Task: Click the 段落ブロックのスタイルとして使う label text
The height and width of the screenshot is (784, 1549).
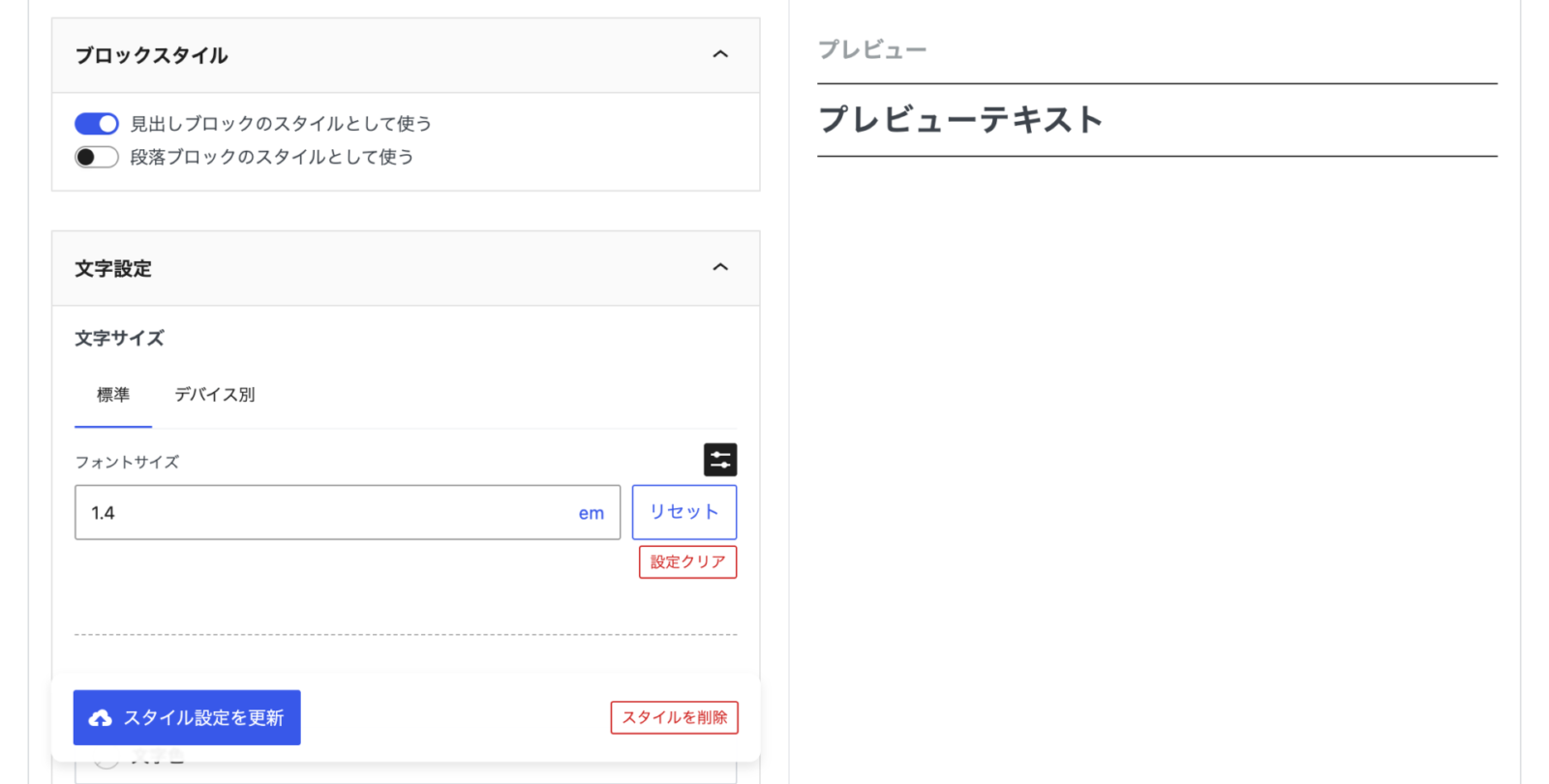Action: click(272, 157)
